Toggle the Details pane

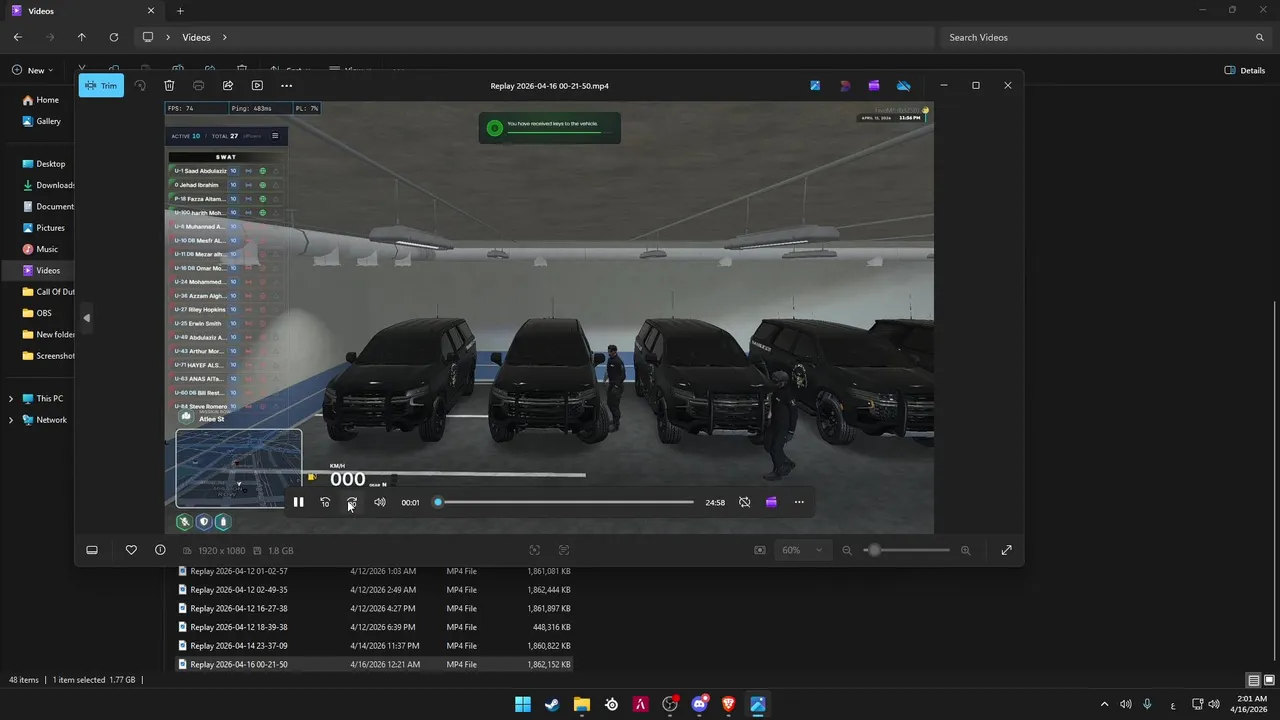pos(1245,71)
